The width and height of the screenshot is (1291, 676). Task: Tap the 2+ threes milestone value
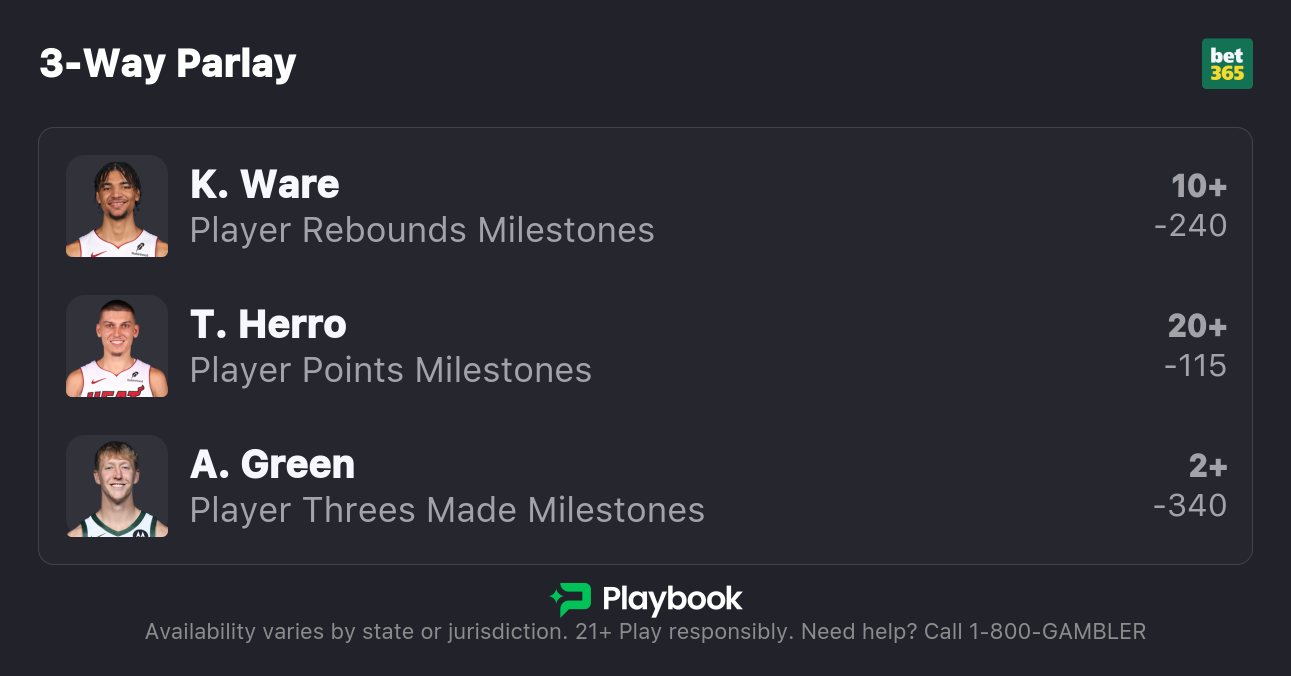pos(1207,466)
